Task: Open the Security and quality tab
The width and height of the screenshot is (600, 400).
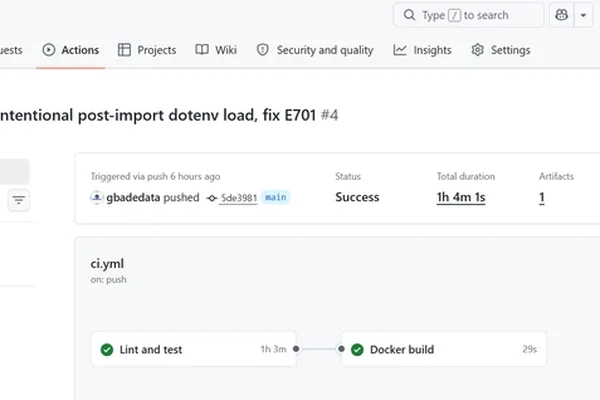Action: pos(315,50)
